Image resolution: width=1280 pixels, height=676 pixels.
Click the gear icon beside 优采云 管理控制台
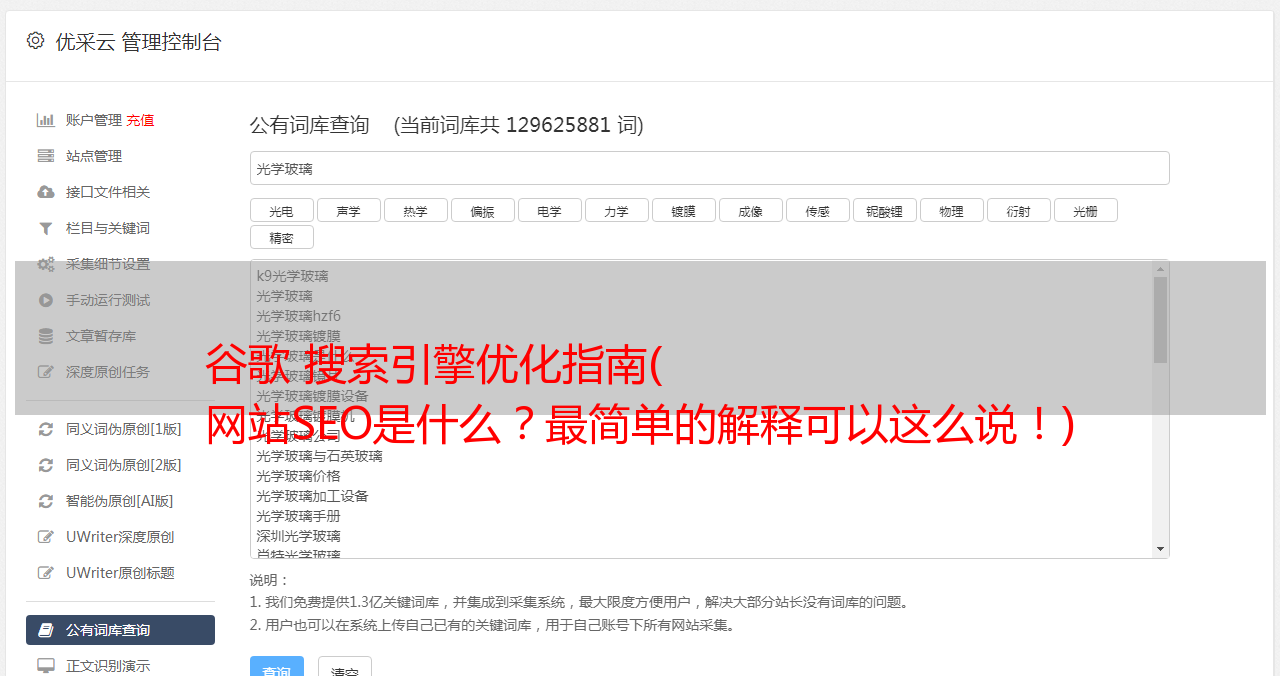[36, 41]
